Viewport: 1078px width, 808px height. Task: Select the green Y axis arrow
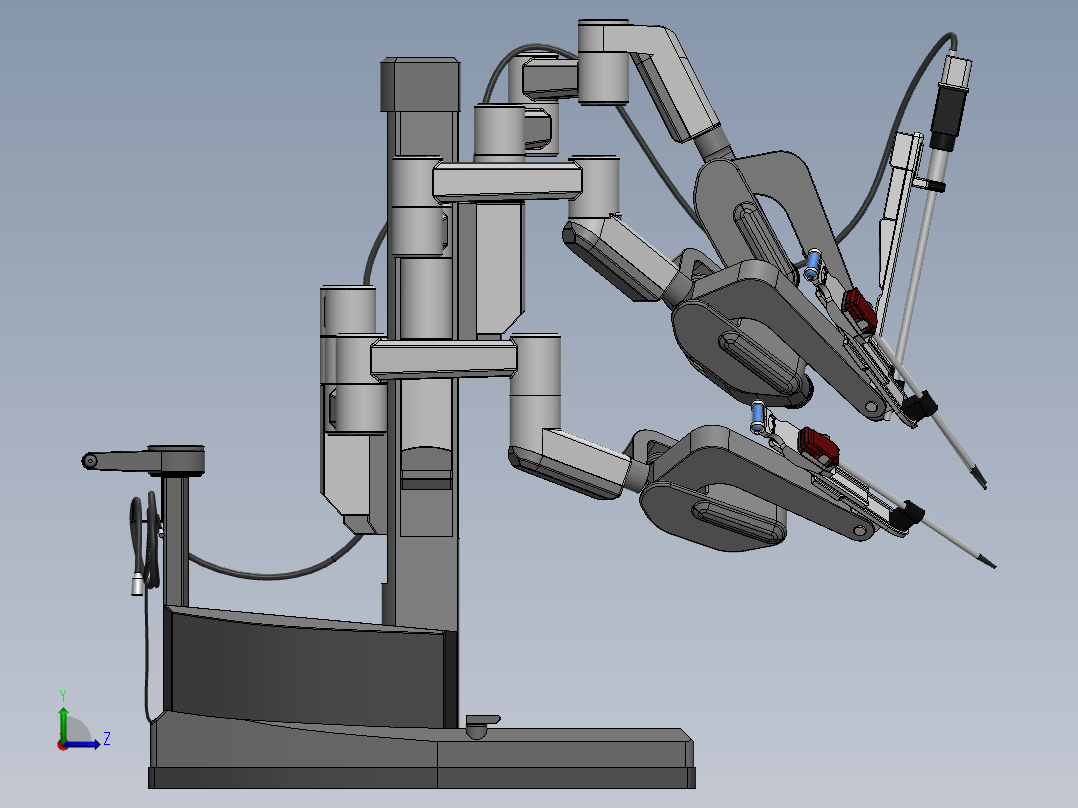[63, 724]
